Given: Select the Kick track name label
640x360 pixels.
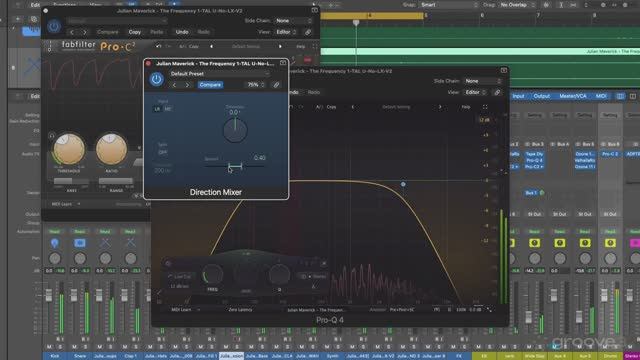Looking at the screenshot, I should [54, 356].
